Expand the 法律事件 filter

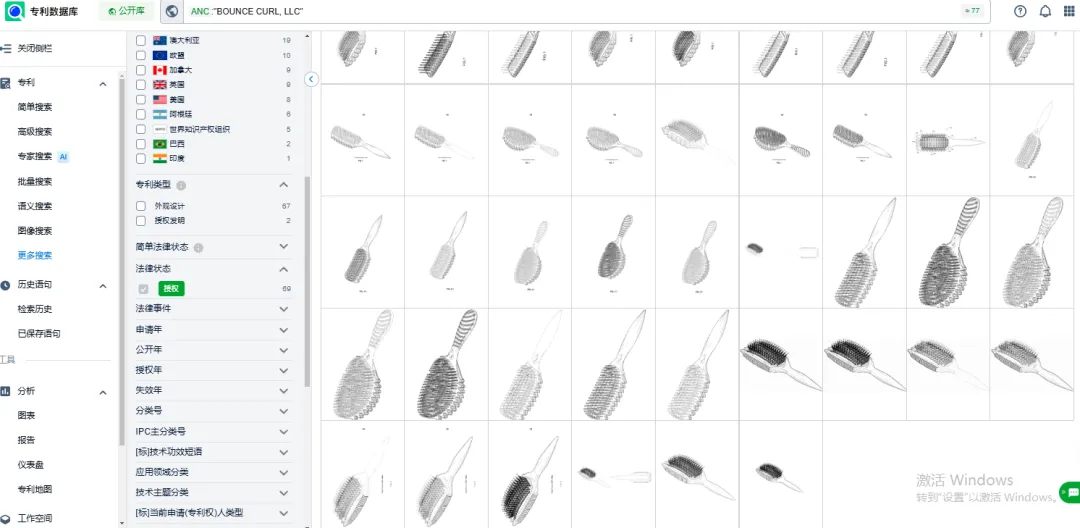click(283, 309)
